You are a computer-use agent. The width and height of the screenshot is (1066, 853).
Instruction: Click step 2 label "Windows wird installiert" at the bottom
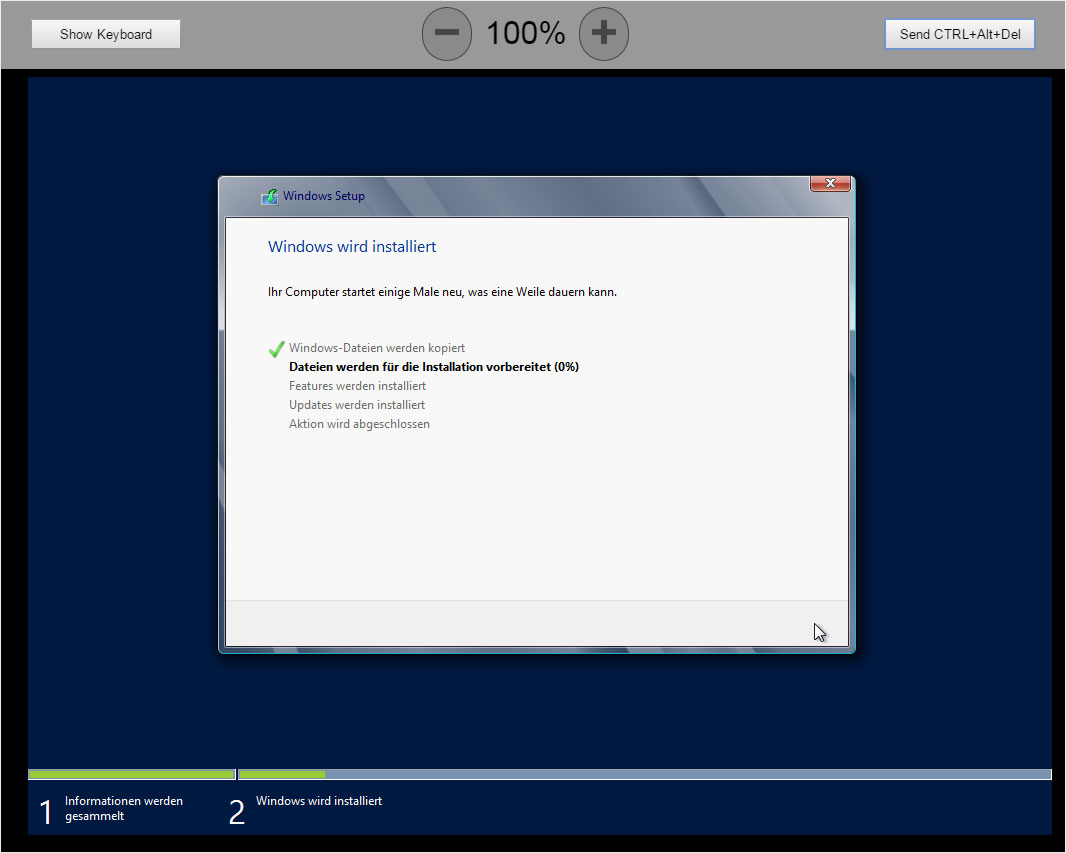click(x=319, y=801)
